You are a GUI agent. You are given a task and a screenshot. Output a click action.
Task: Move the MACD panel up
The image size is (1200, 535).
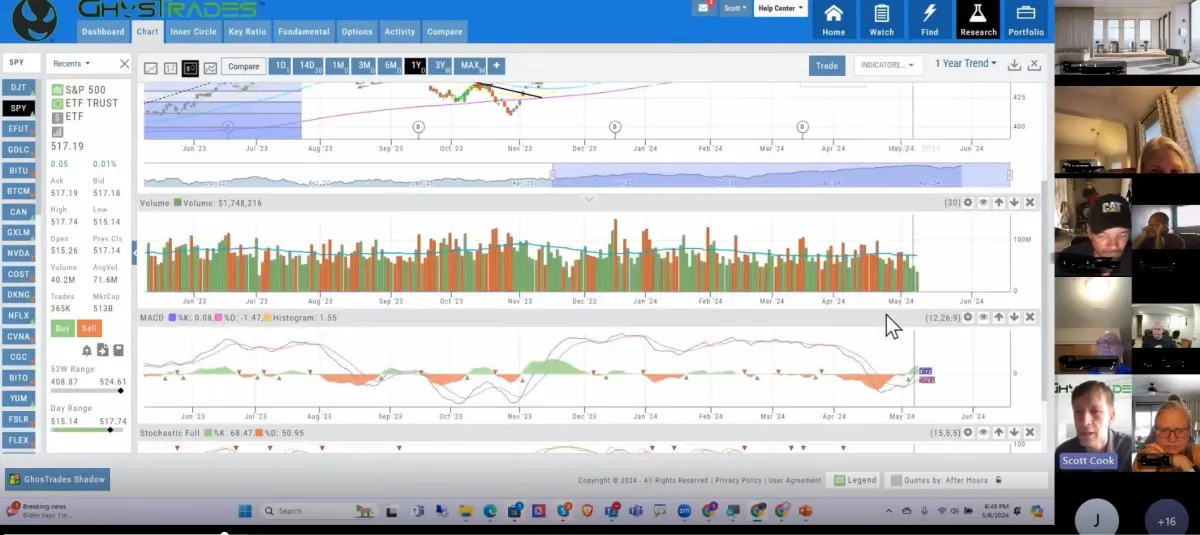(998, 317)
